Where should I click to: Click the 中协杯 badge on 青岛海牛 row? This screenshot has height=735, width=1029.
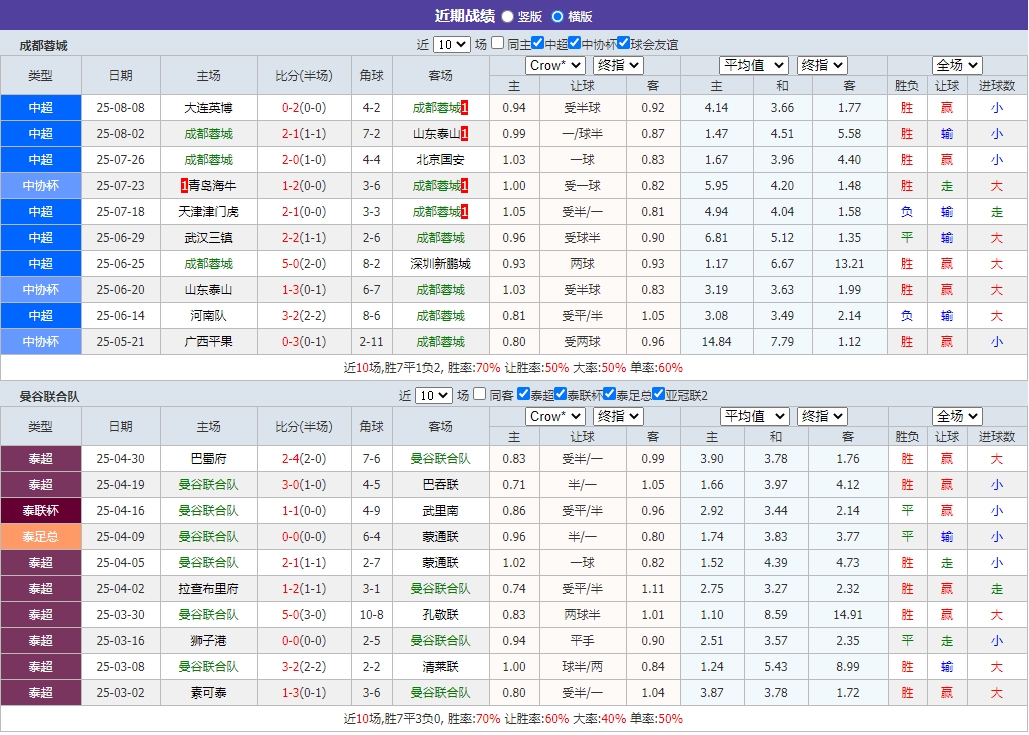tap(40, 186)
